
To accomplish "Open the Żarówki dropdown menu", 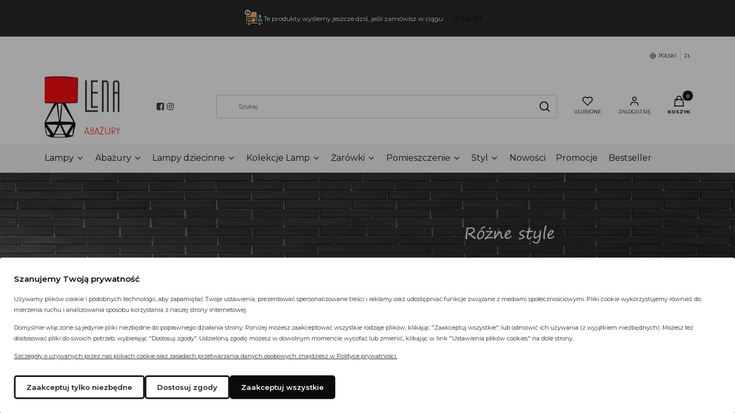I will [353, 158].
